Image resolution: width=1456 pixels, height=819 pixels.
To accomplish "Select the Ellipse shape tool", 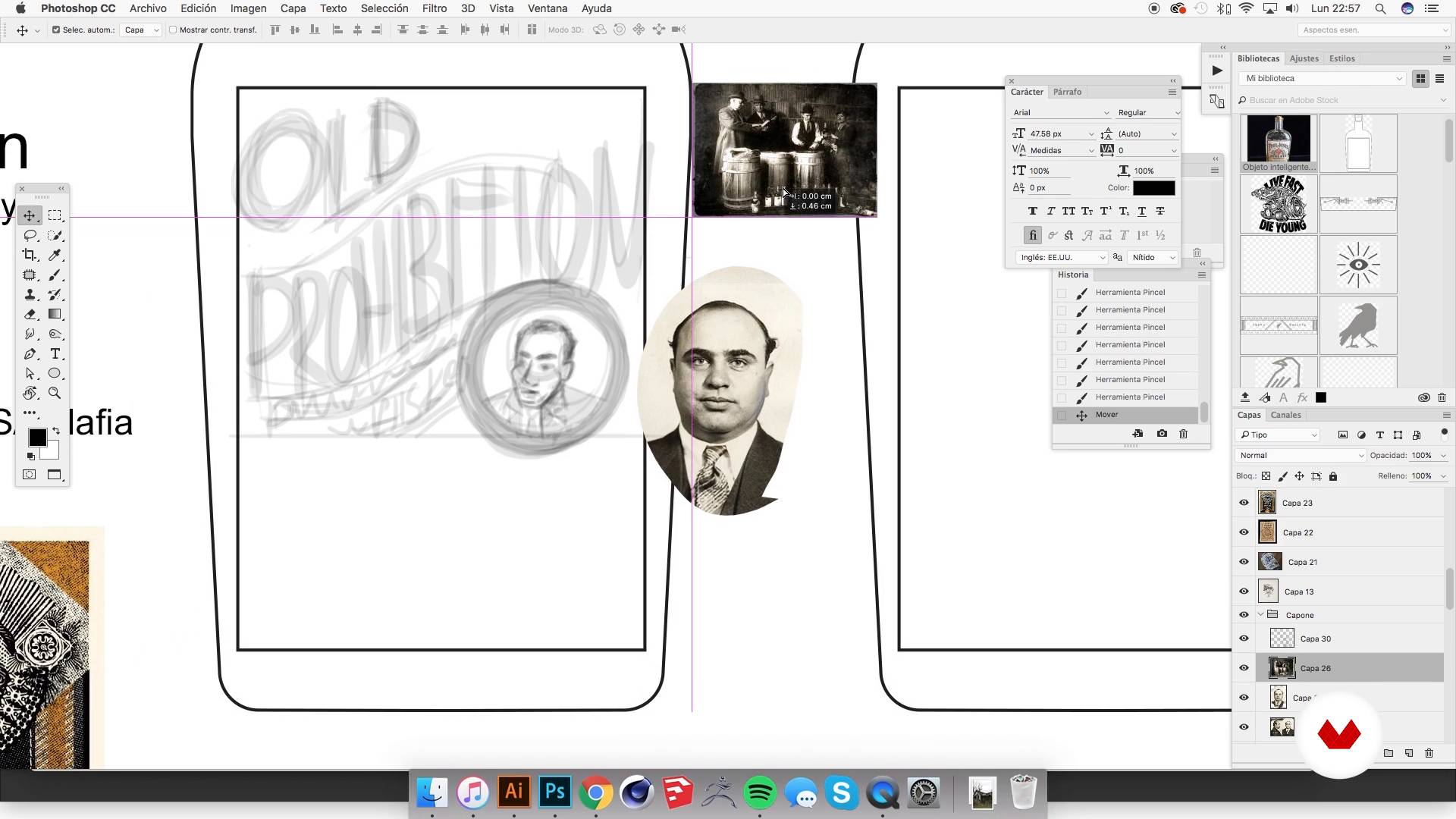I will point(55,374).
